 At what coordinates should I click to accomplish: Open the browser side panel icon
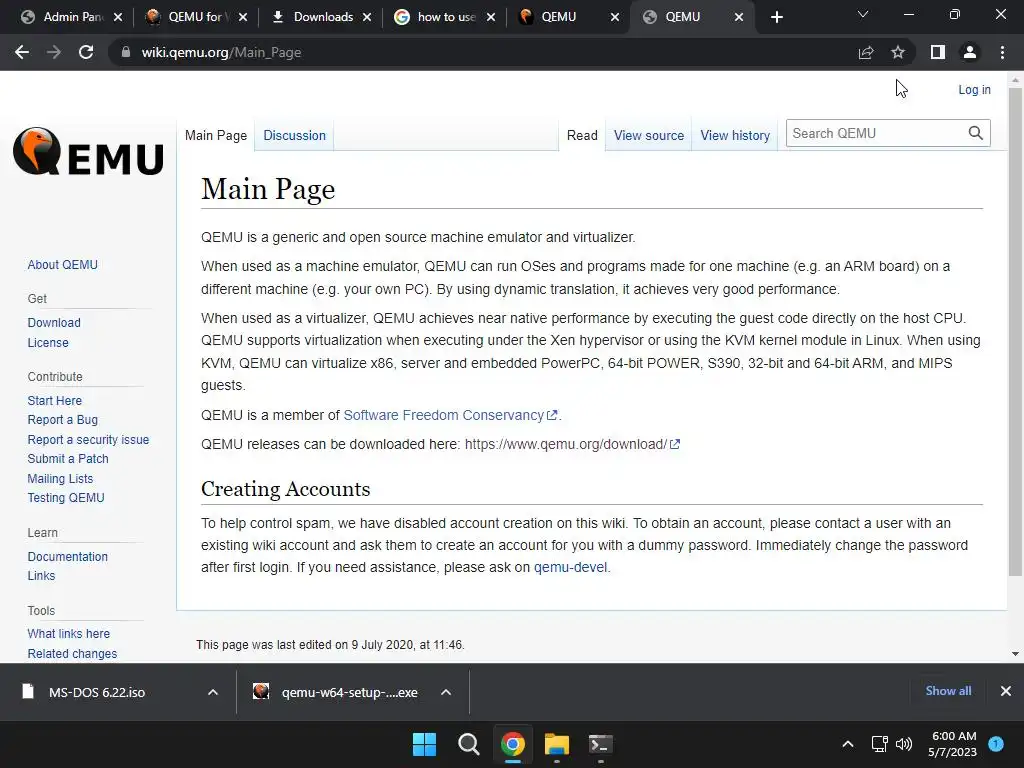[x=938, y=52]
